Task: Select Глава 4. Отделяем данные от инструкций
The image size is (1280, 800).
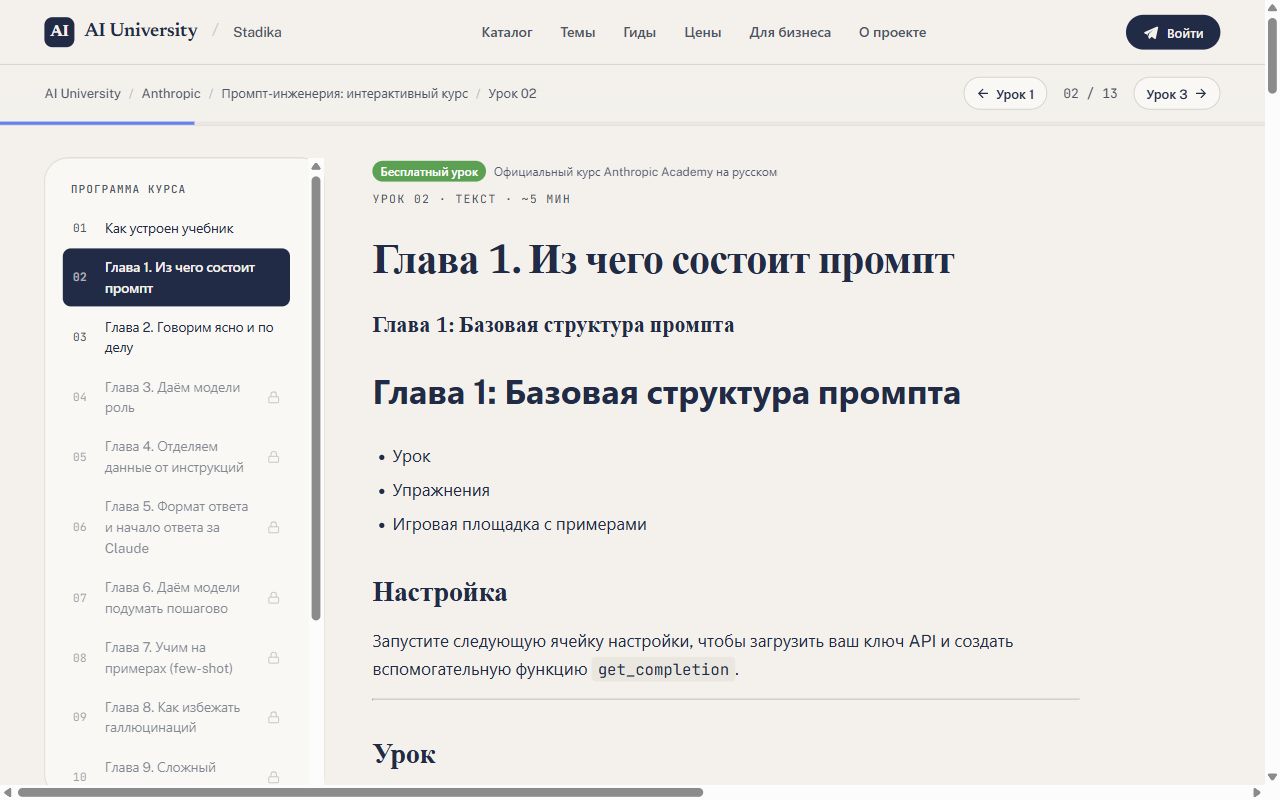Action: (x=176, y=457)
